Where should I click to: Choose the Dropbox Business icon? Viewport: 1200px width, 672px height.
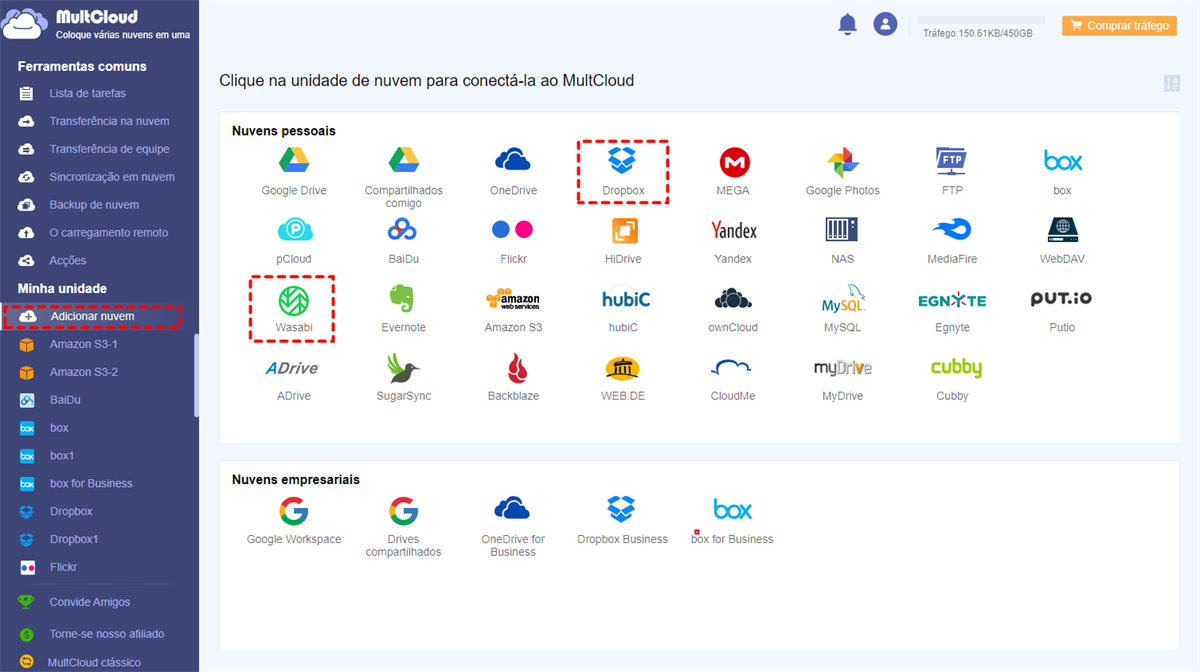point(622,509)
